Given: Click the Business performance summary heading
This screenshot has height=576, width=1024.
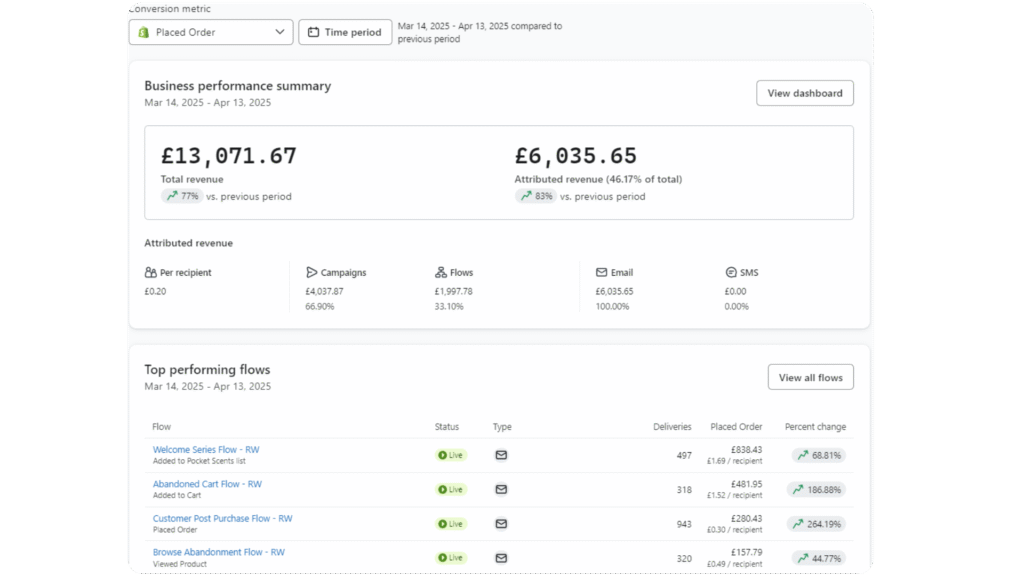Looking at the screenshot, I should pos(238,86).
